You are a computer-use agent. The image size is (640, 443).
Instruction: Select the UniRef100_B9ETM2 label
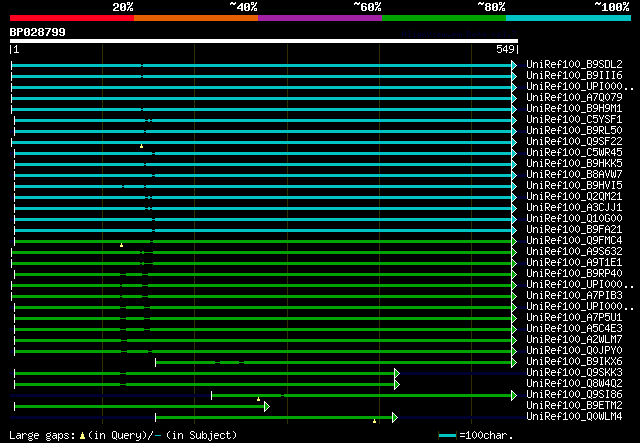[x=574, y=405]
